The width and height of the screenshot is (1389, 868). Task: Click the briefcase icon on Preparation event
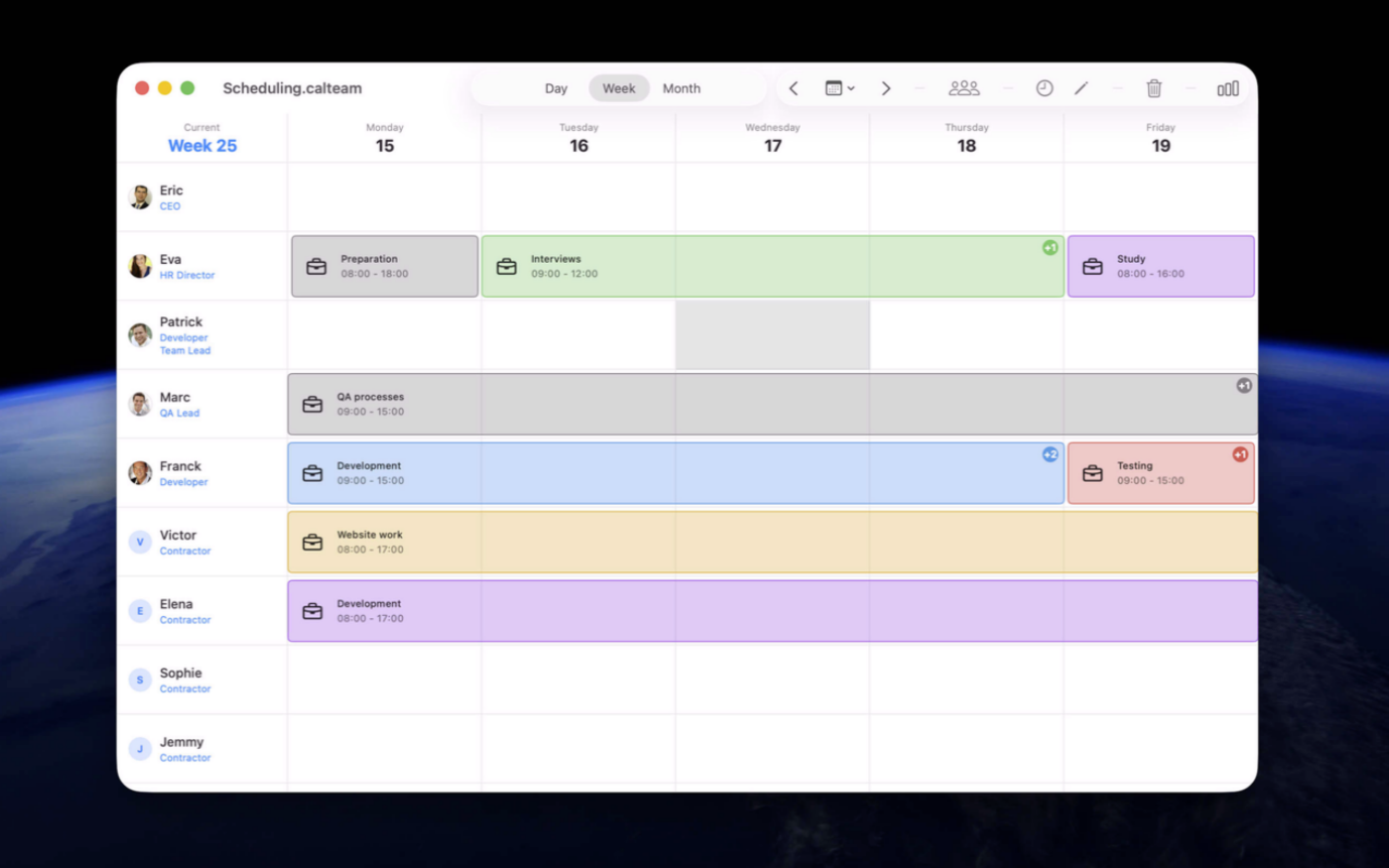(316, 267)
